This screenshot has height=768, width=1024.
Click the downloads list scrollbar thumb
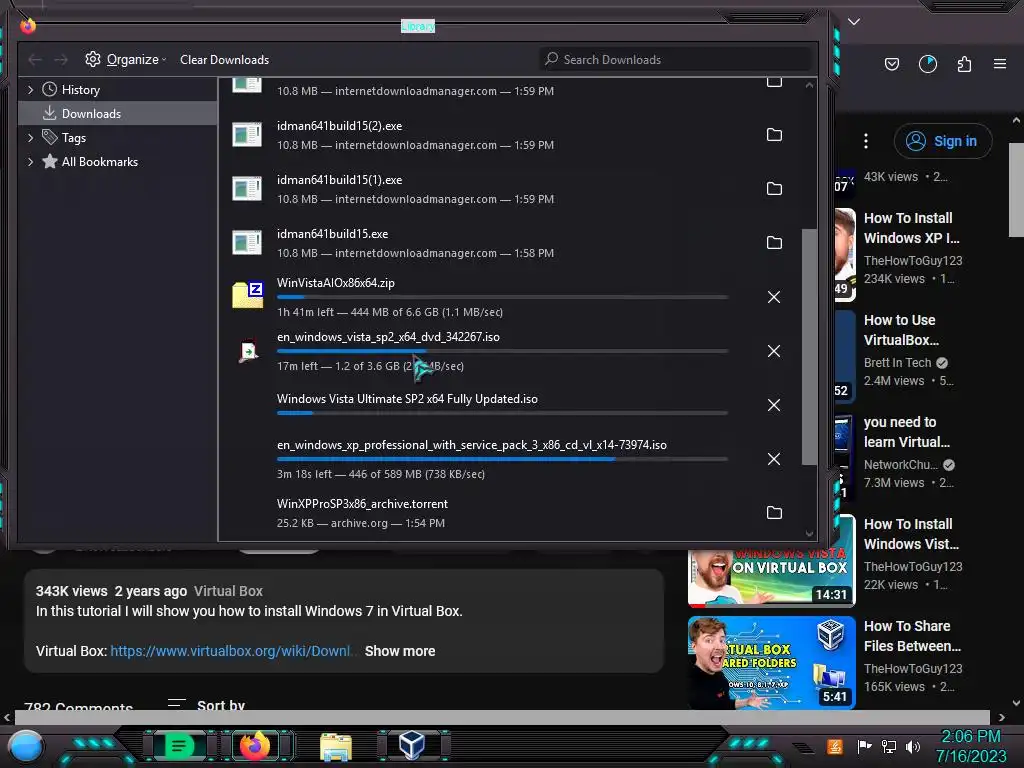click(x=809, y=346)
